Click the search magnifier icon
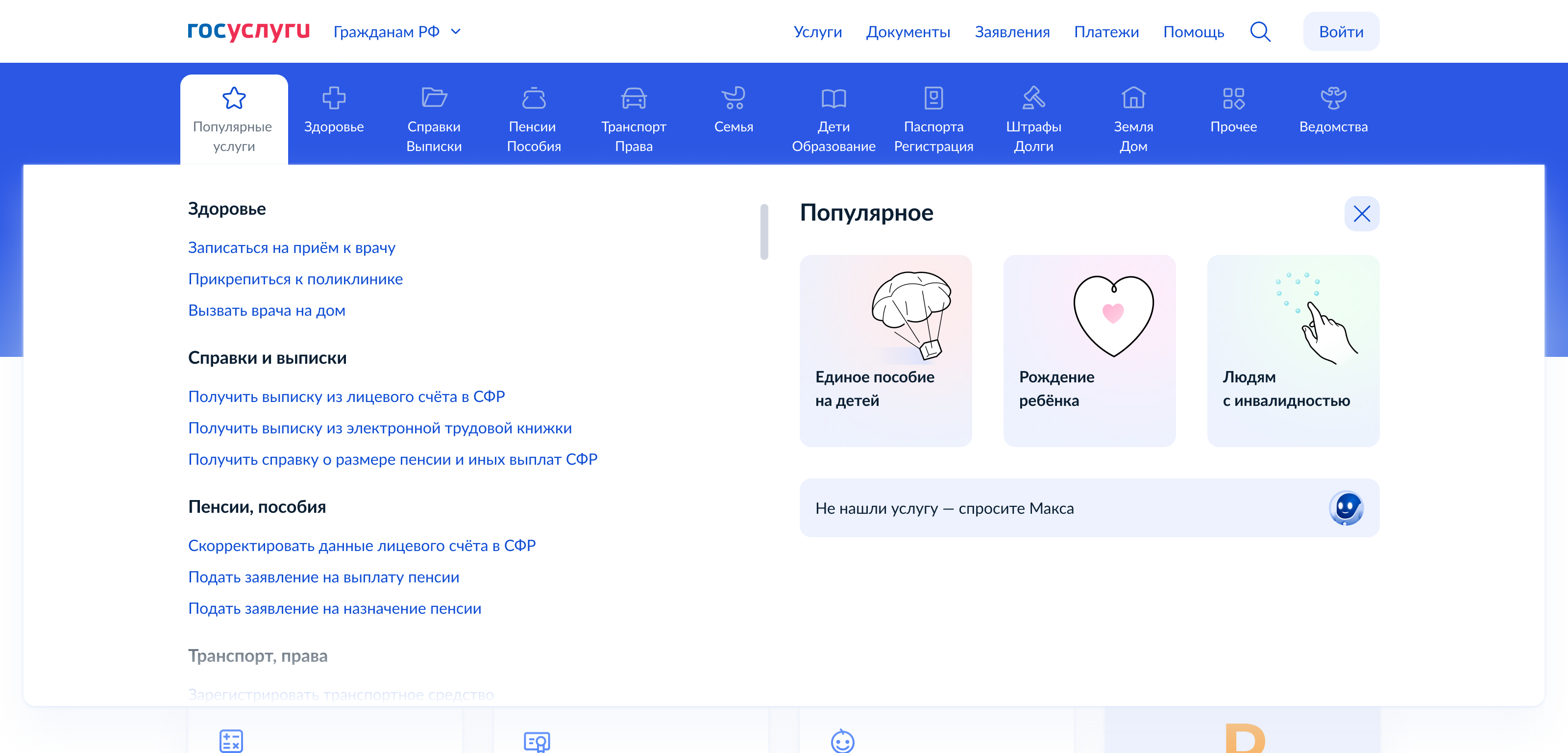The height and width of the screenshot is (753, 1568). (x=1260, y=32)
